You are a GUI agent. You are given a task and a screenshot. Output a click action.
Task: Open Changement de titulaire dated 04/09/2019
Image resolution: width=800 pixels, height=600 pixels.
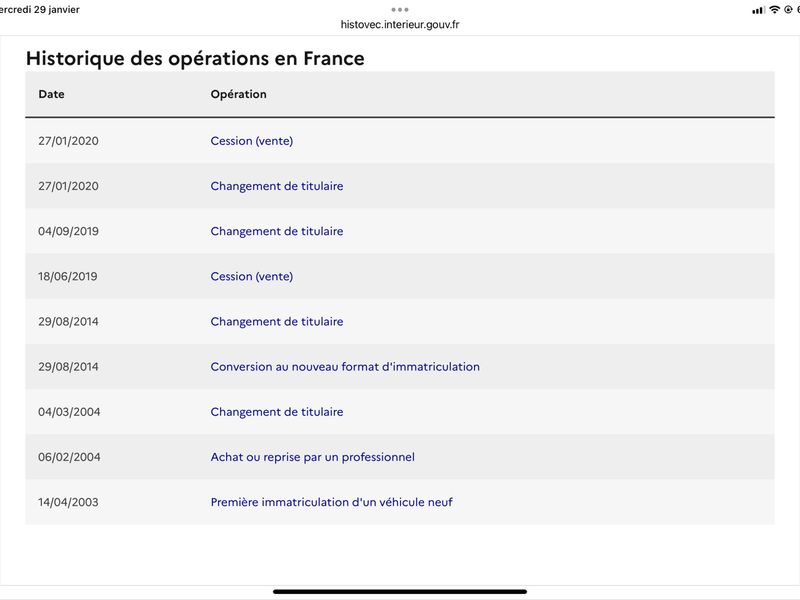point(277,231)
